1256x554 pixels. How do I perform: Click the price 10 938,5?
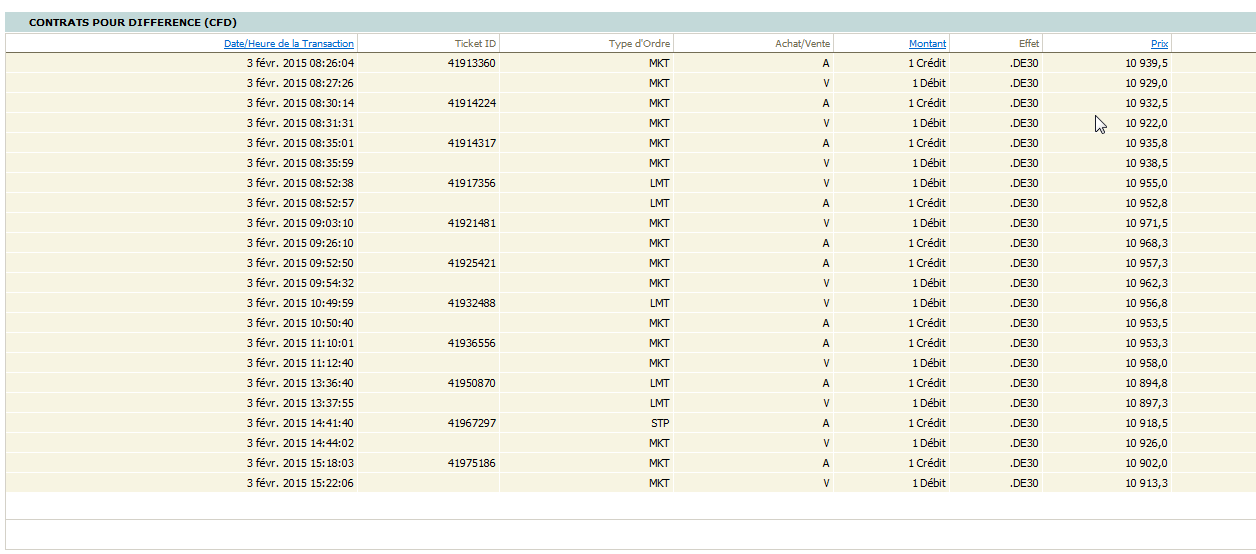coord(1146,163)
